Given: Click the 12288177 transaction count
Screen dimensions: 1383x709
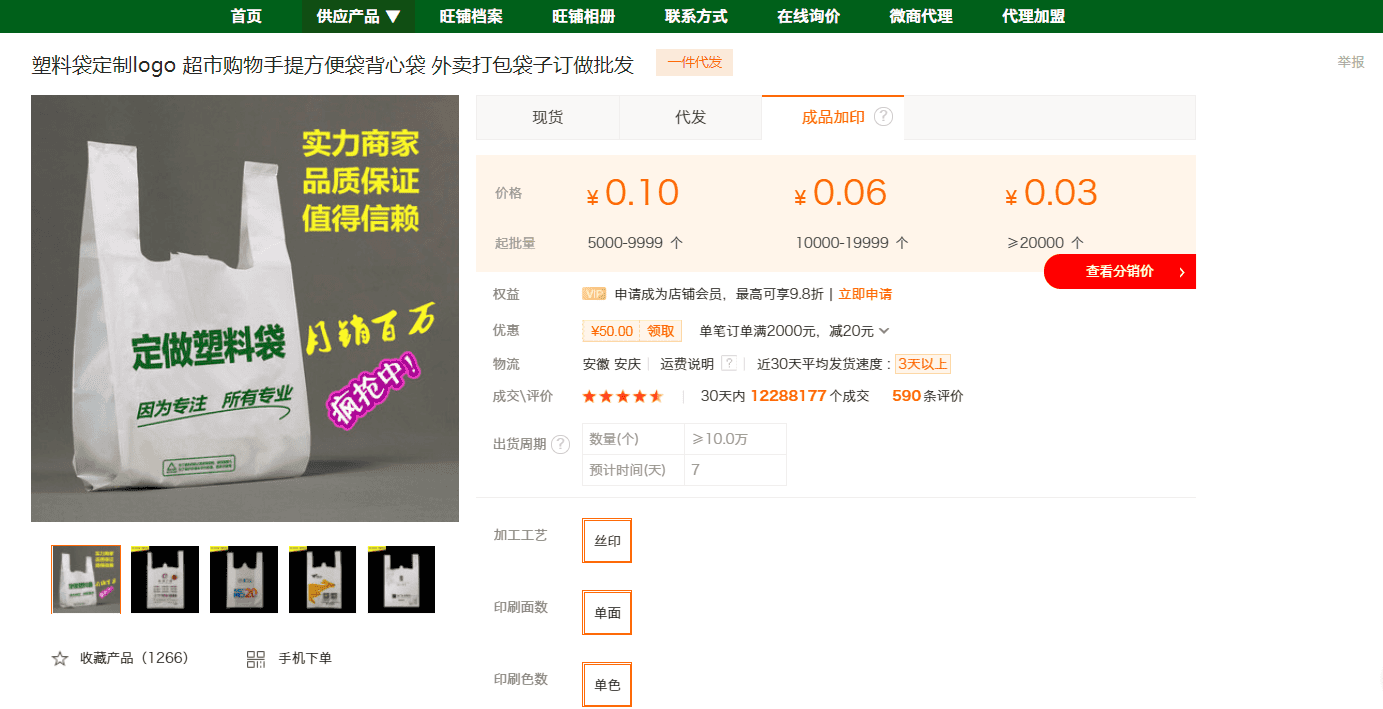Looking at the screenshot, I should coord(788,396).
